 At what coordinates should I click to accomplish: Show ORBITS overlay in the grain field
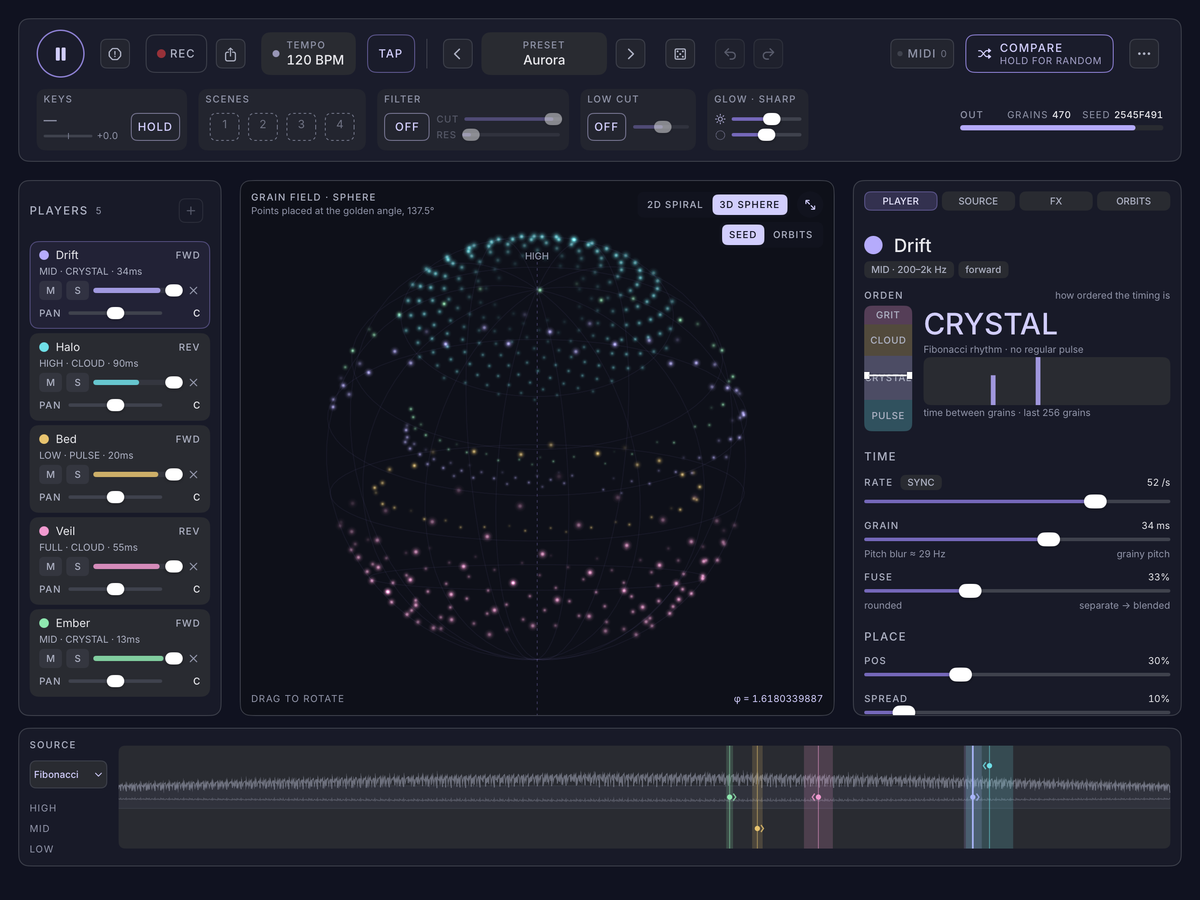(793, 235)
